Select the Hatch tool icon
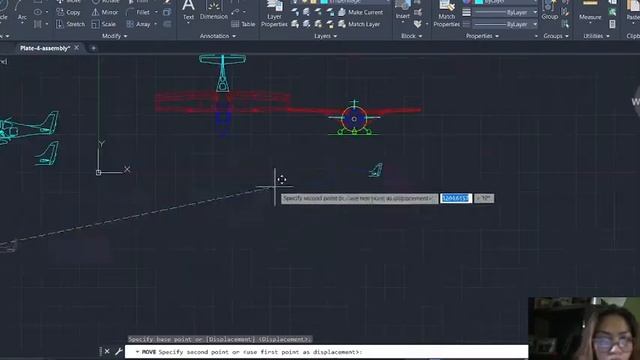This screenshot has height=360, width=640. point(38,24)
